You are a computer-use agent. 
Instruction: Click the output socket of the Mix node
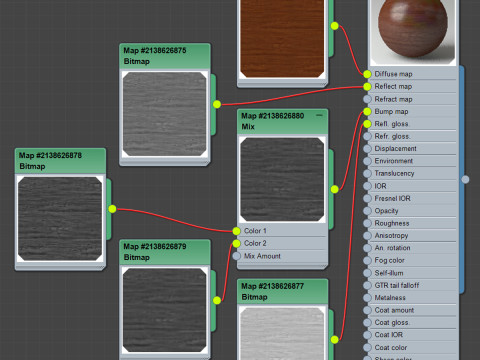(x=335, y=189)
